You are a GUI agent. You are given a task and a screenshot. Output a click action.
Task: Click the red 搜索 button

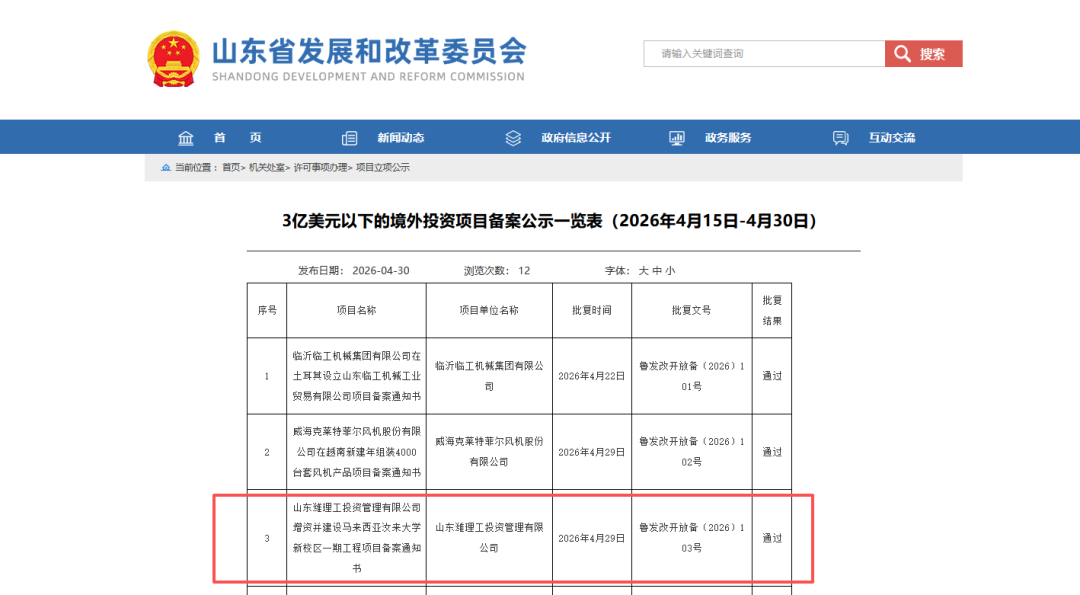pyautogui.click(x=924, y=54)
